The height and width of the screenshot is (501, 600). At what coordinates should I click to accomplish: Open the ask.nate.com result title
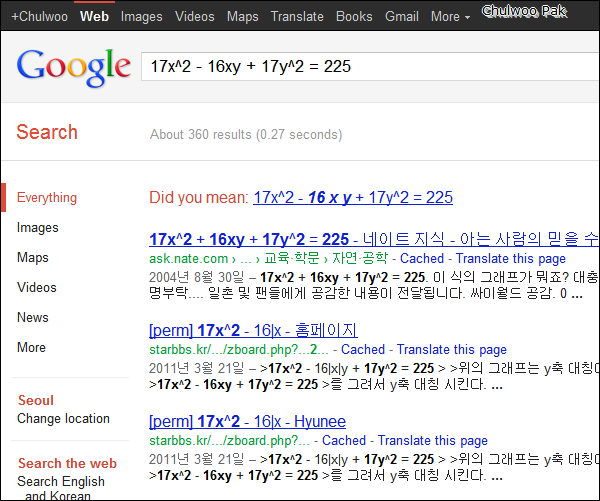[374, 239]
